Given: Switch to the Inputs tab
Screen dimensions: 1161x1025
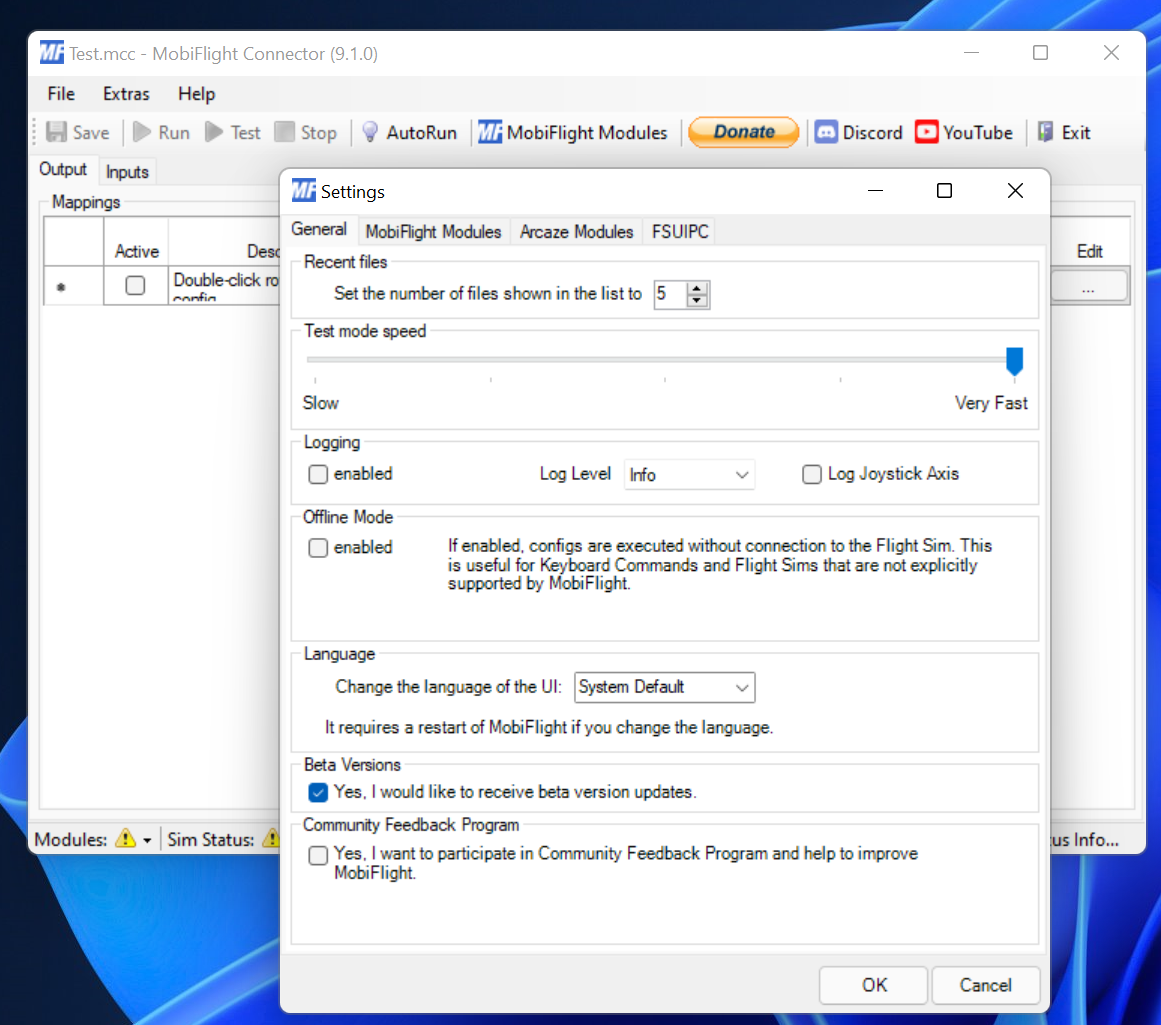Looking at the screenshot, I should 127,172.
